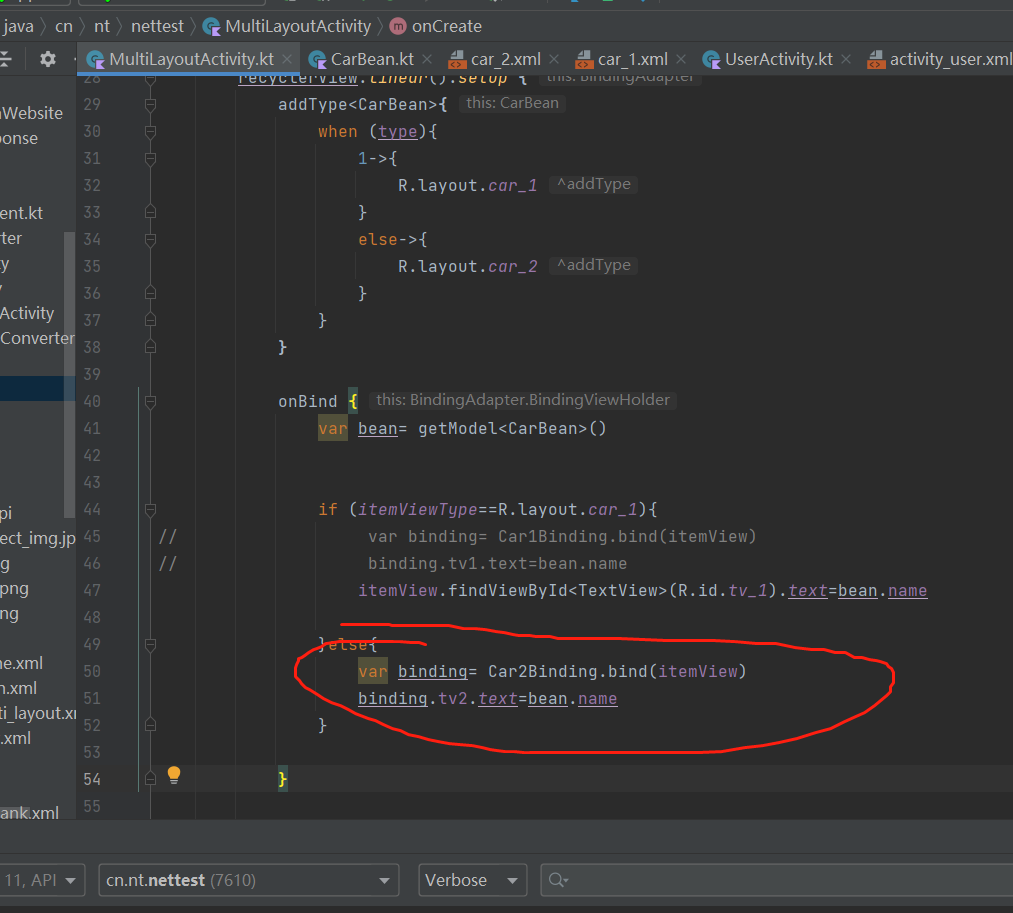Click the cn breadcrumb segment

coord(64,26)
